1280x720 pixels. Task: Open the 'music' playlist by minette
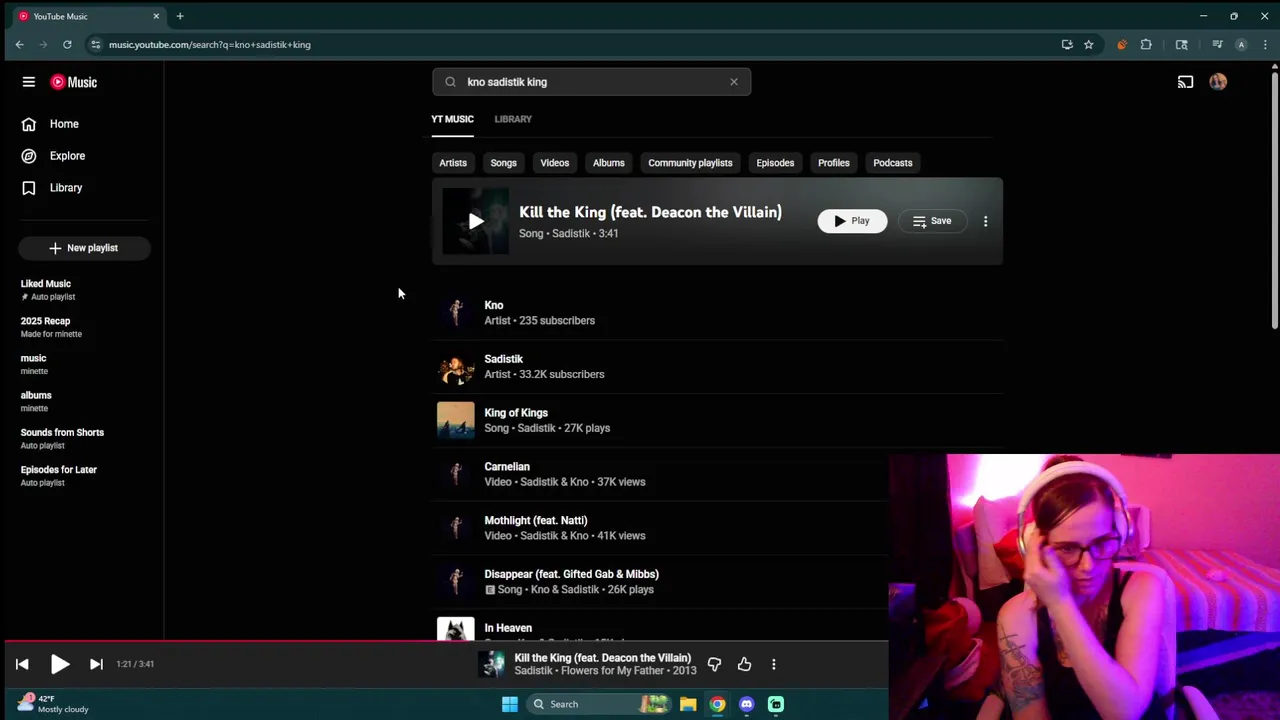click(x=84, y=364)
